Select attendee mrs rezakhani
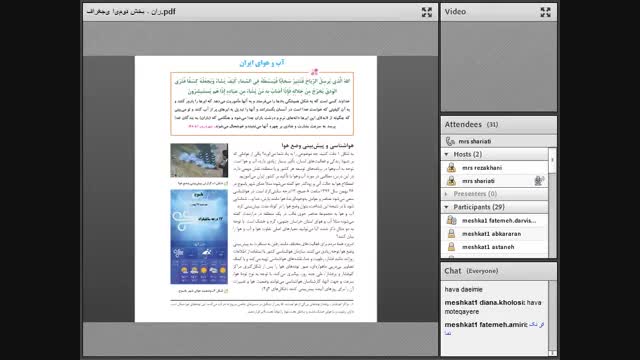 pos(494,167)
